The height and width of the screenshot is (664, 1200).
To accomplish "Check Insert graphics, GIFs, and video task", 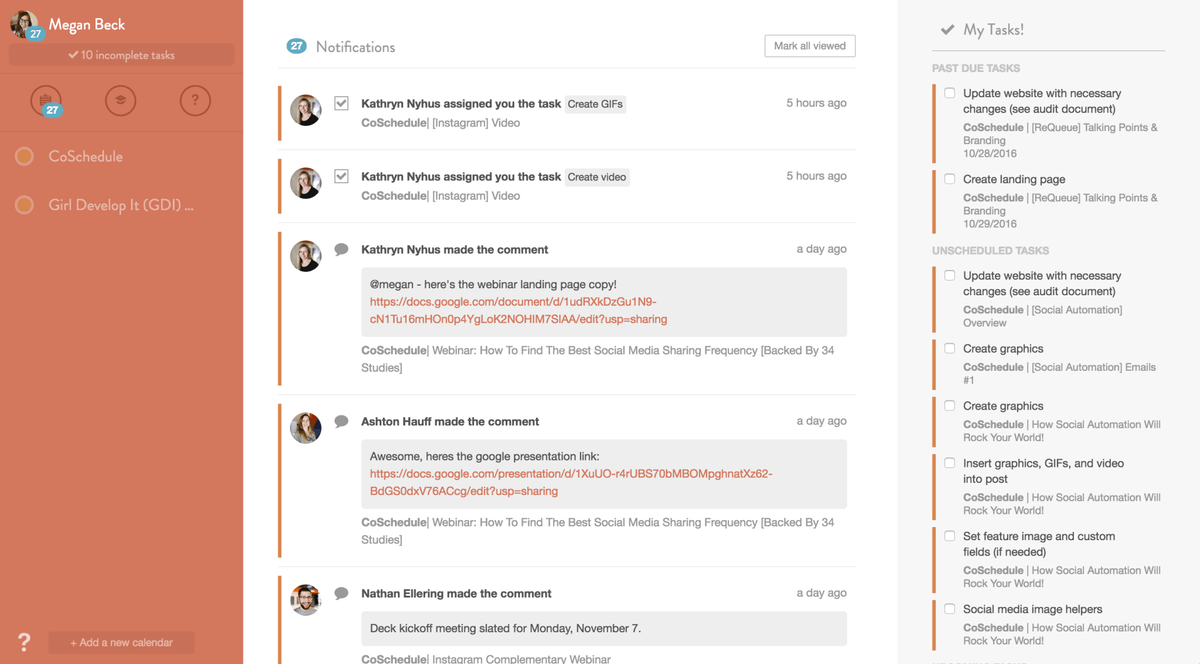I will (x=950, y=463).
